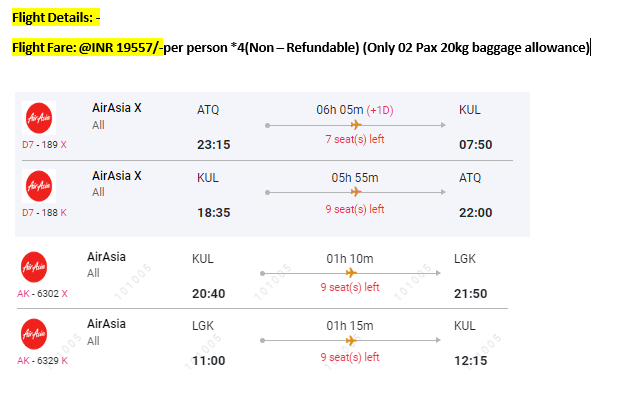Screen dimensions: 621x398
Task: Click plane icon on KUL to LGK route
Action: pos(351,273)
